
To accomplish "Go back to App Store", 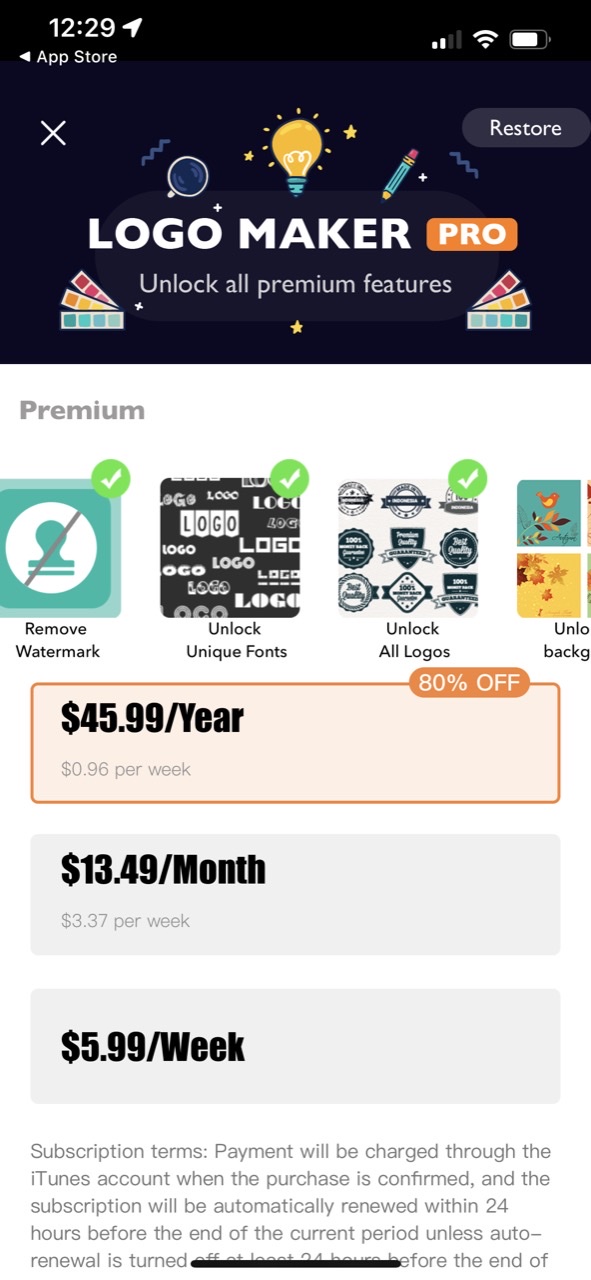I will 67,57.
